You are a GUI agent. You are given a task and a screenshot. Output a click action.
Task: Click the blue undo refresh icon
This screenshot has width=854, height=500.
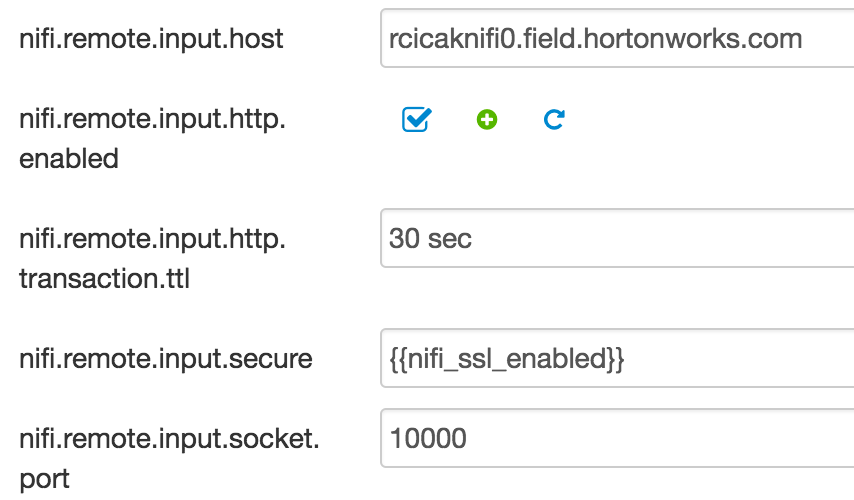554,120
